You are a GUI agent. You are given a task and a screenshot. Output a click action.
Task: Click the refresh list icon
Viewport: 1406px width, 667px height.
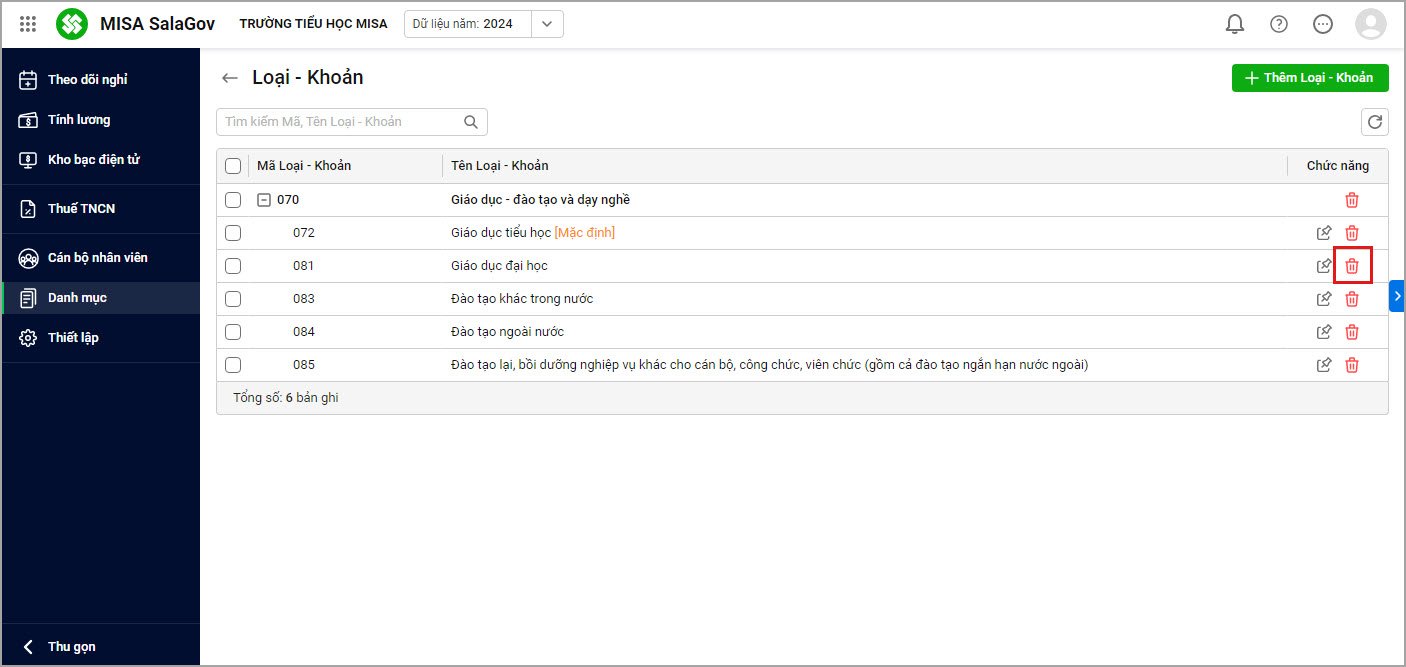click(x=1375, y=122)
